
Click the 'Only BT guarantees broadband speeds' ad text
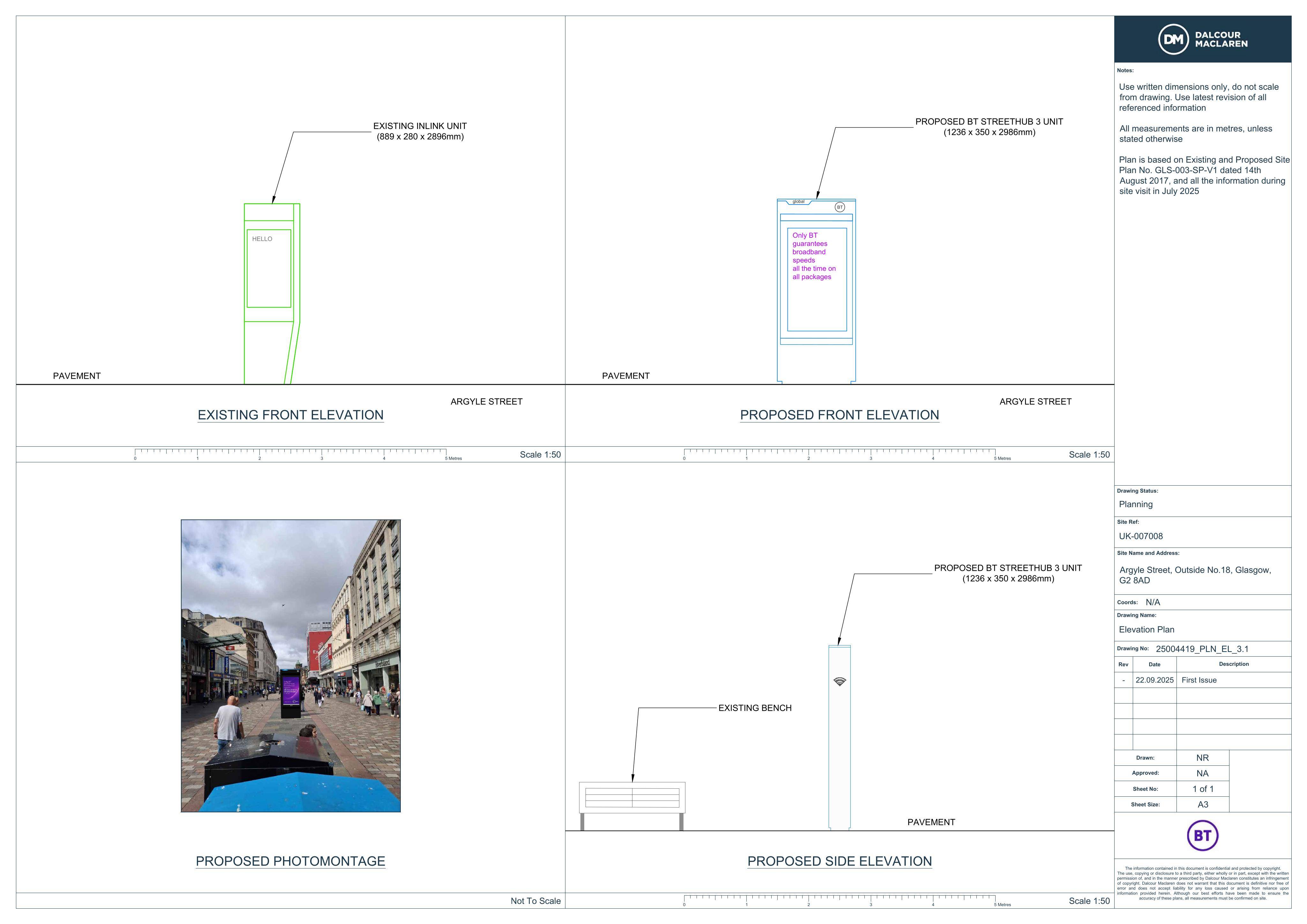(x=814, y=256)
